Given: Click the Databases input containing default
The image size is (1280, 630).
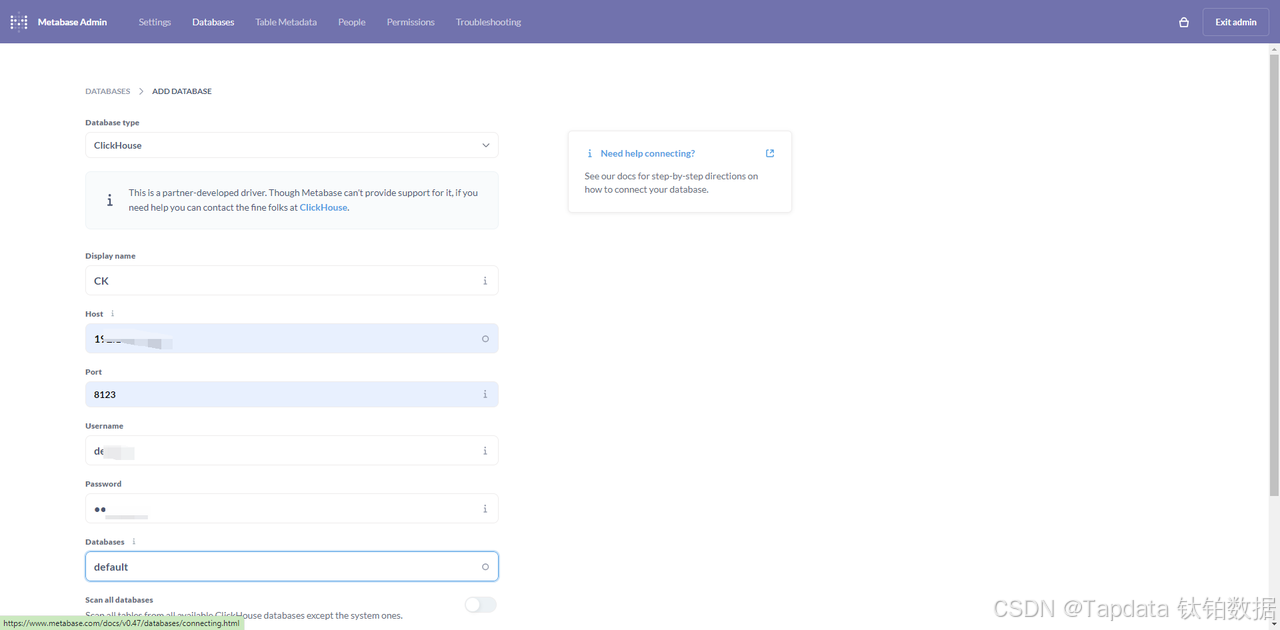Looking at the screenshot, I should coord(292,567).
